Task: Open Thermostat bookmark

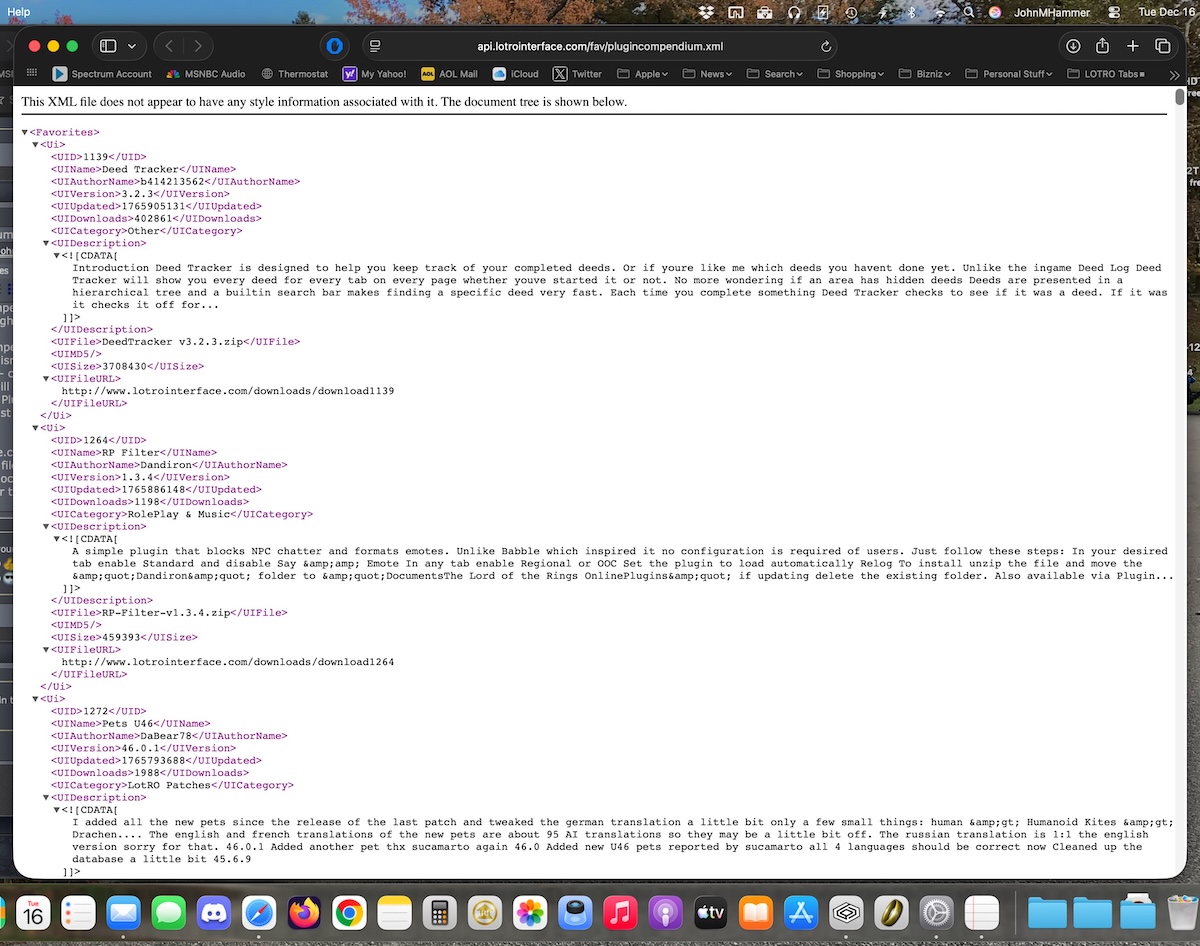Action: 294,74
